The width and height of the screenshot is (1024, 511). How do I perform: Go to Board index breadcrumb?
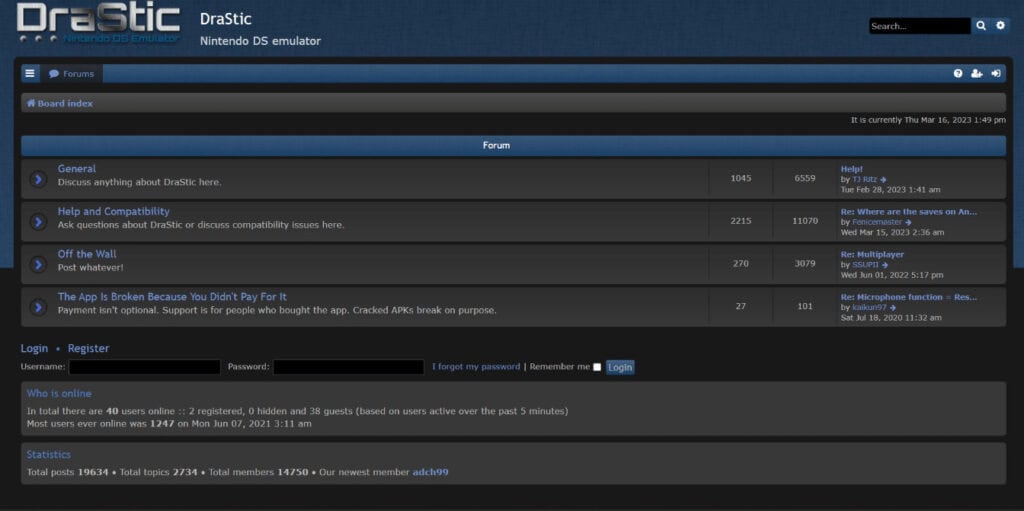click(x=59, y=103)
